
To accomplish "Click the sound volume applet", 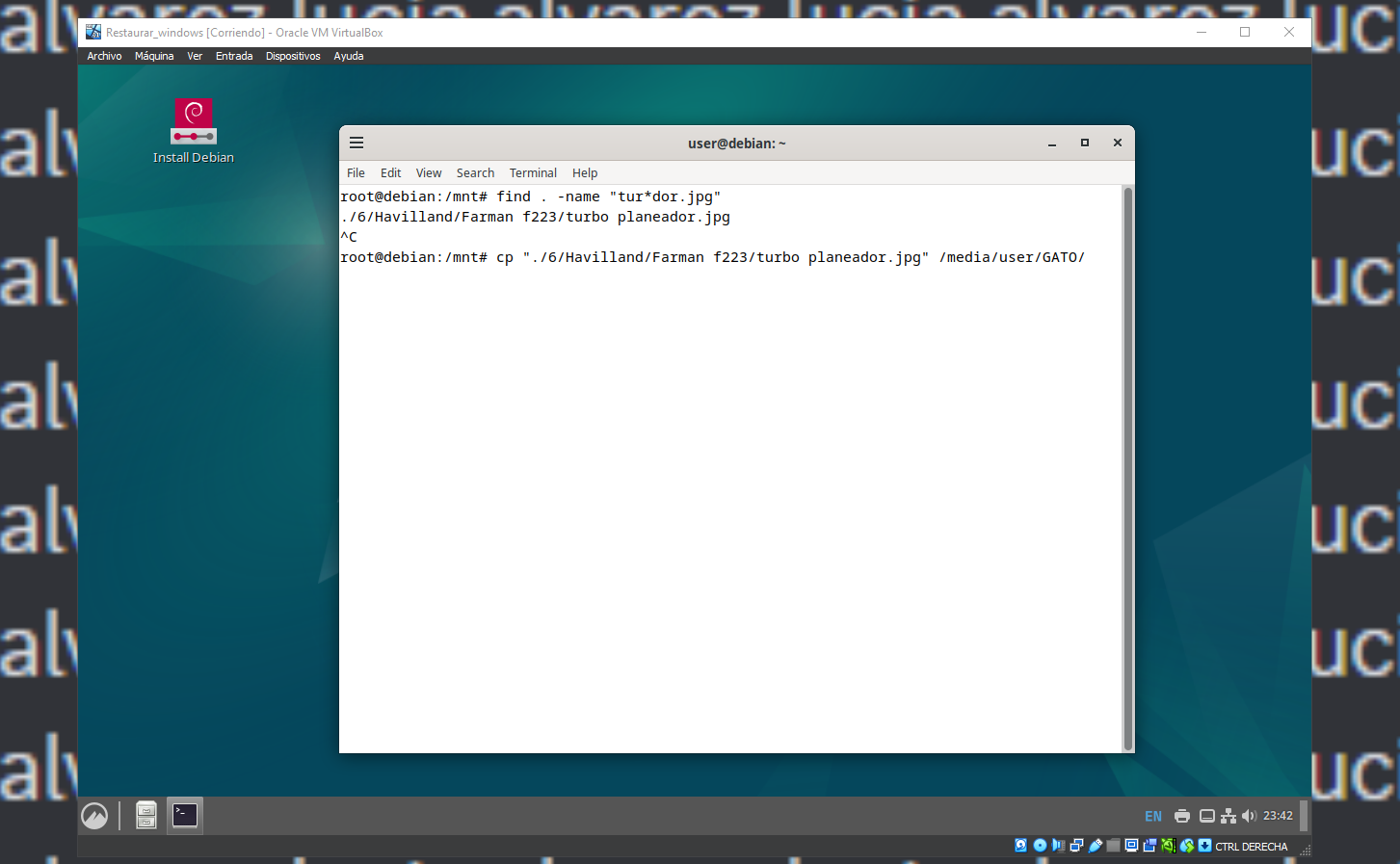I will tap(1249, 816).
